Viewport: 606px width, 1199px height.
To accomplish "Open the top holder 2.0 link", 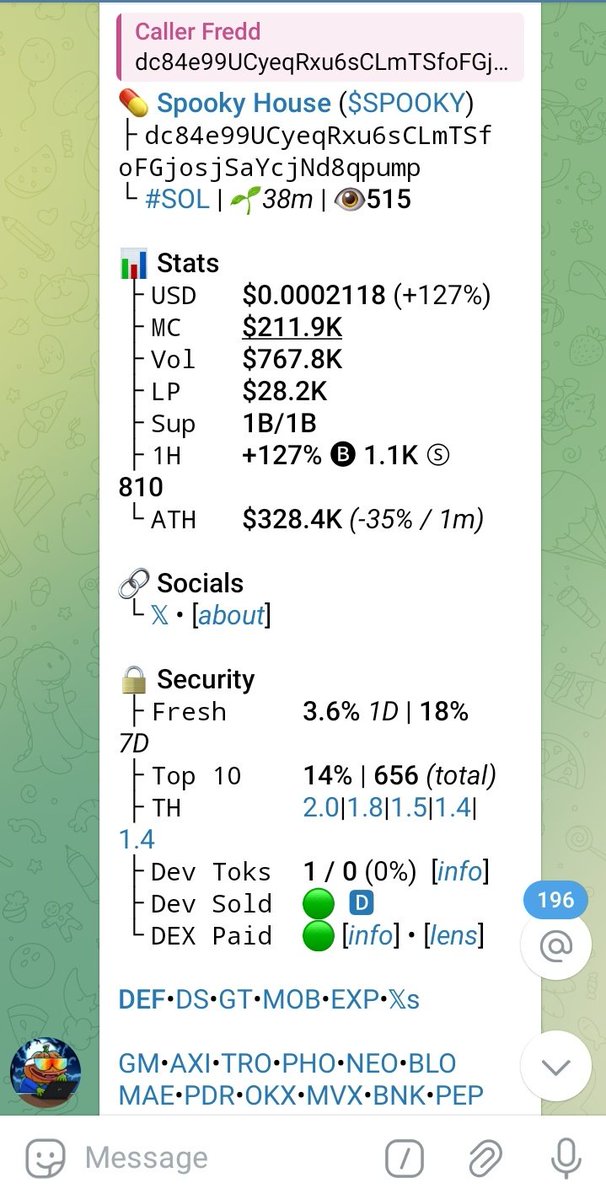I will click(x=320, y=808).
